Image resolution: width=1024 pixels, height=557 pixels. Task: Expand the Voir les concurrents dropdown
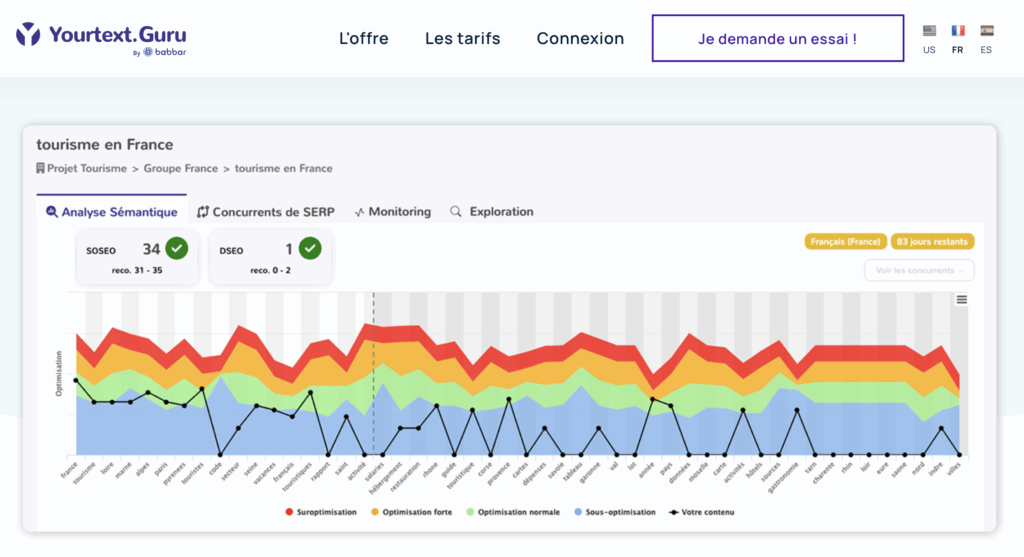click(919, 270)
